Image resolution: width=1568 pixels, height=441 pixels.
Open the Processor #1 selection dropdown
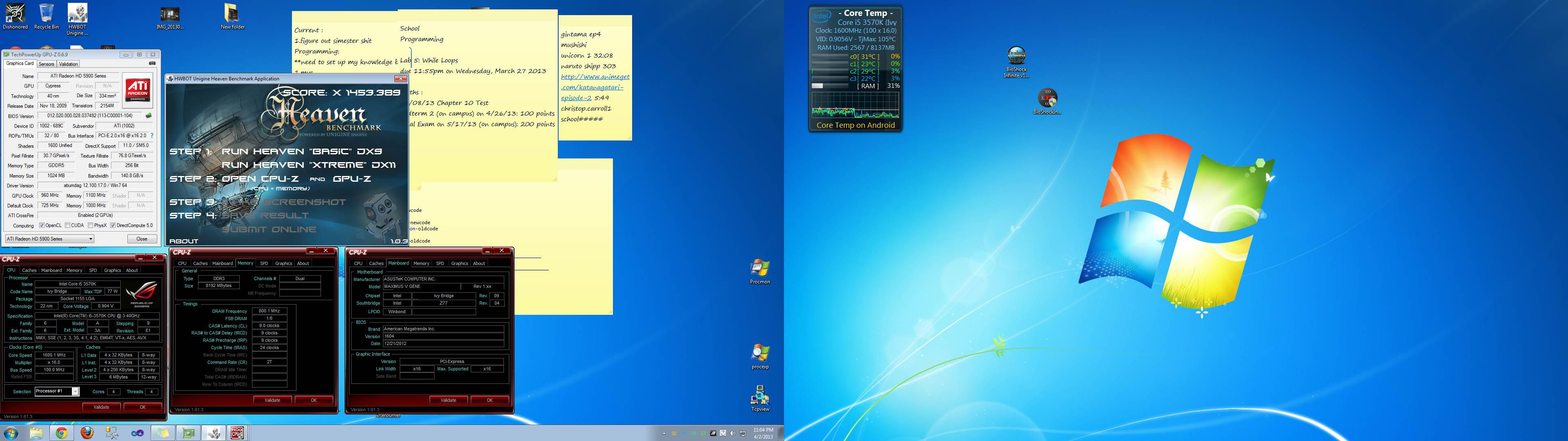coord(57,391)
